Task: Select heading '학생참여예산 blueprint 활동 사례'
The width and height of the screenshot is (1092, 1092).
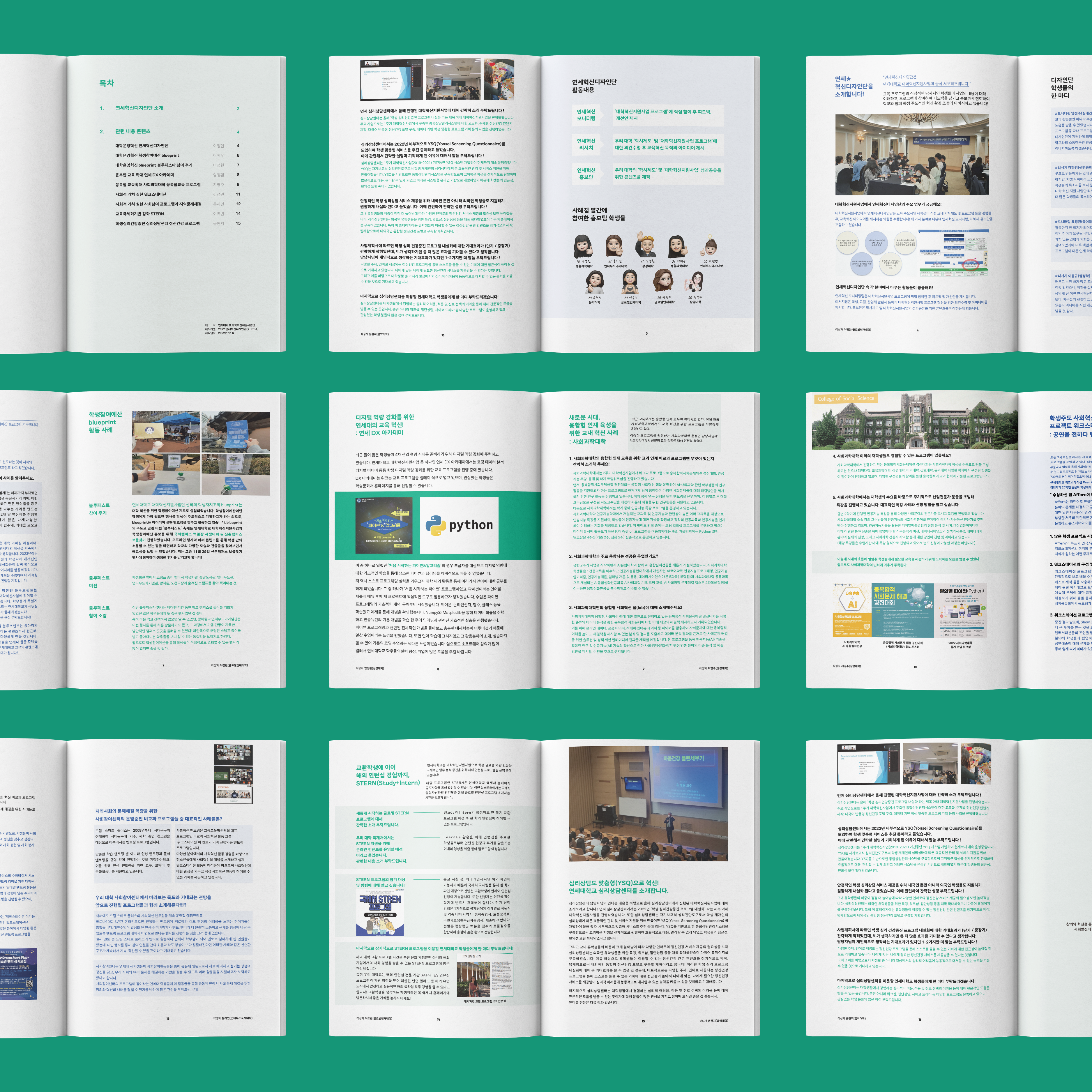Action: point(105,422)
